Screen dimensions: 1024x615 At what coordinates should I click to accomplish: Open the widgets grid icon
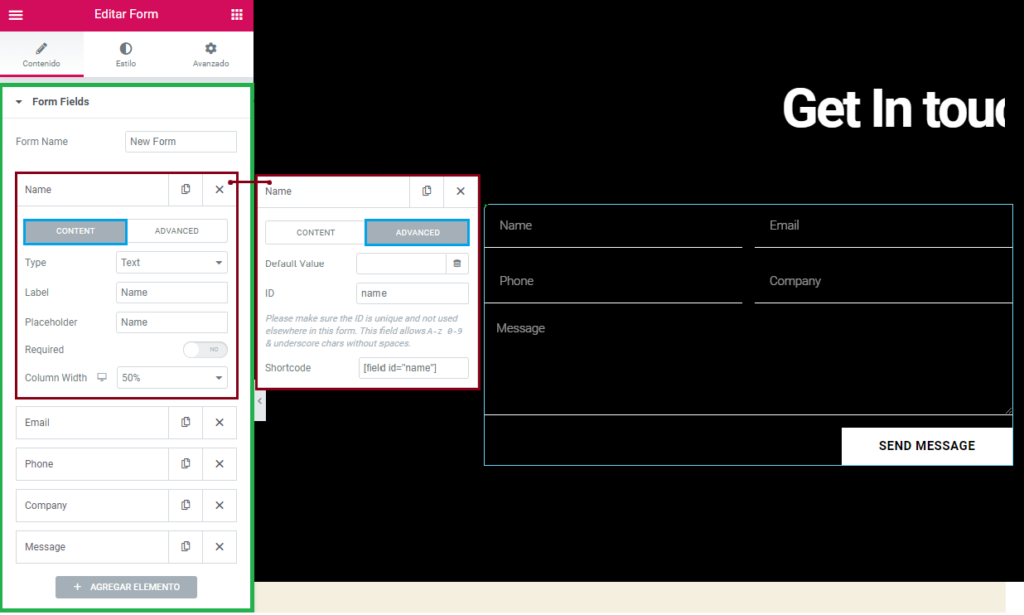point(236,15)
